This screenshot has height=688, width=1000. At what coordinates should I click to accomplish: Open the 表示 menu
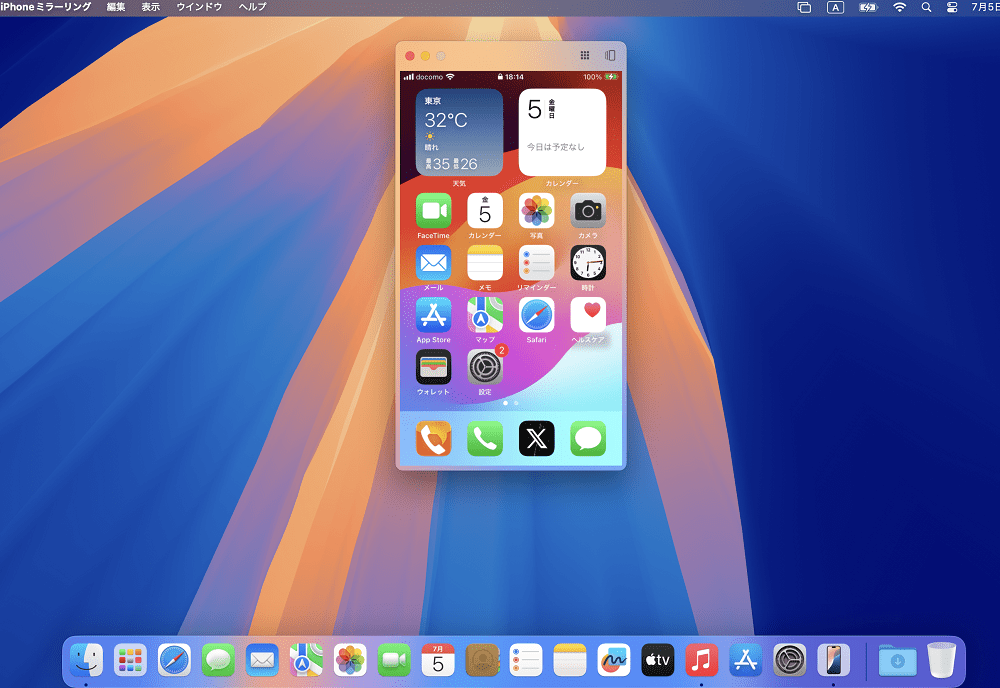click(x=151, y=7)
